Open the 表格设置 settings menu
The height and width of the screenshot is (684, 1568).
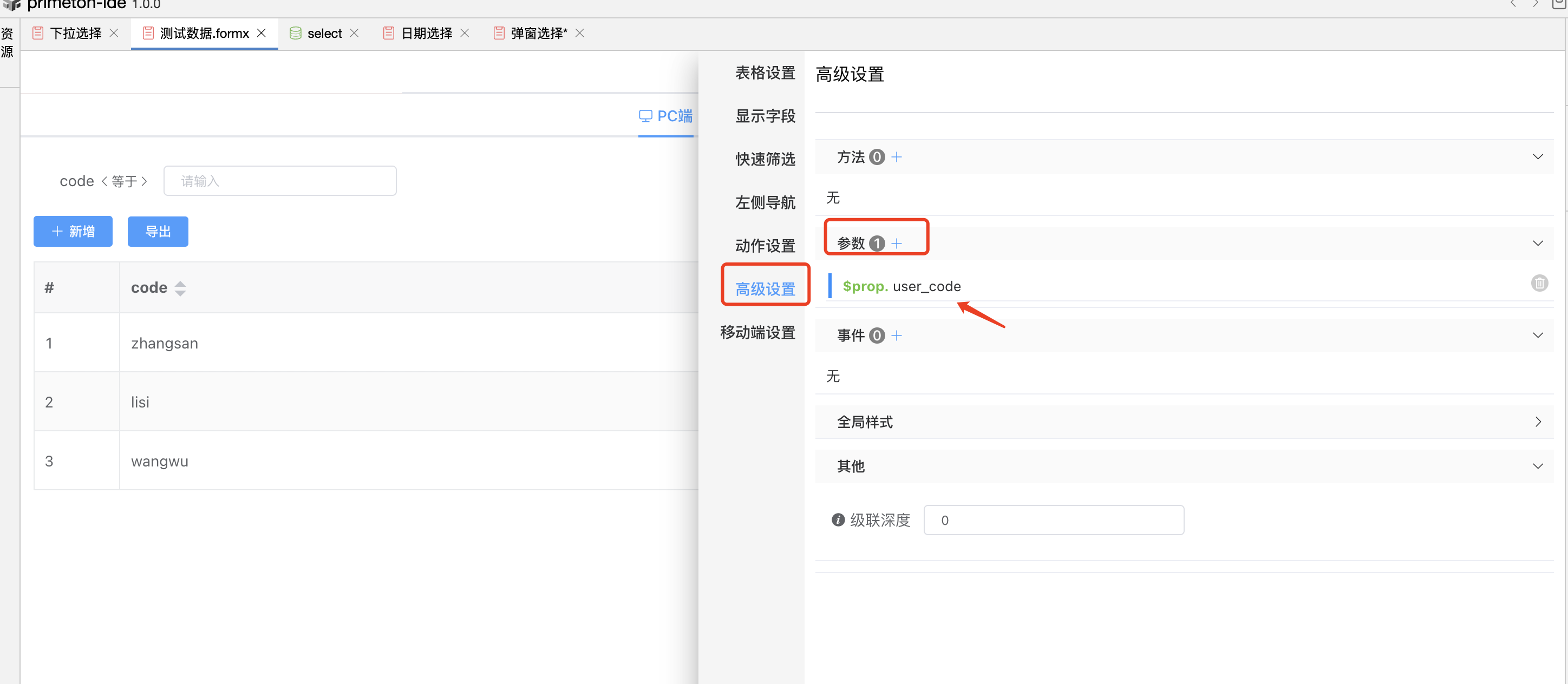click(x=765, y=73)
